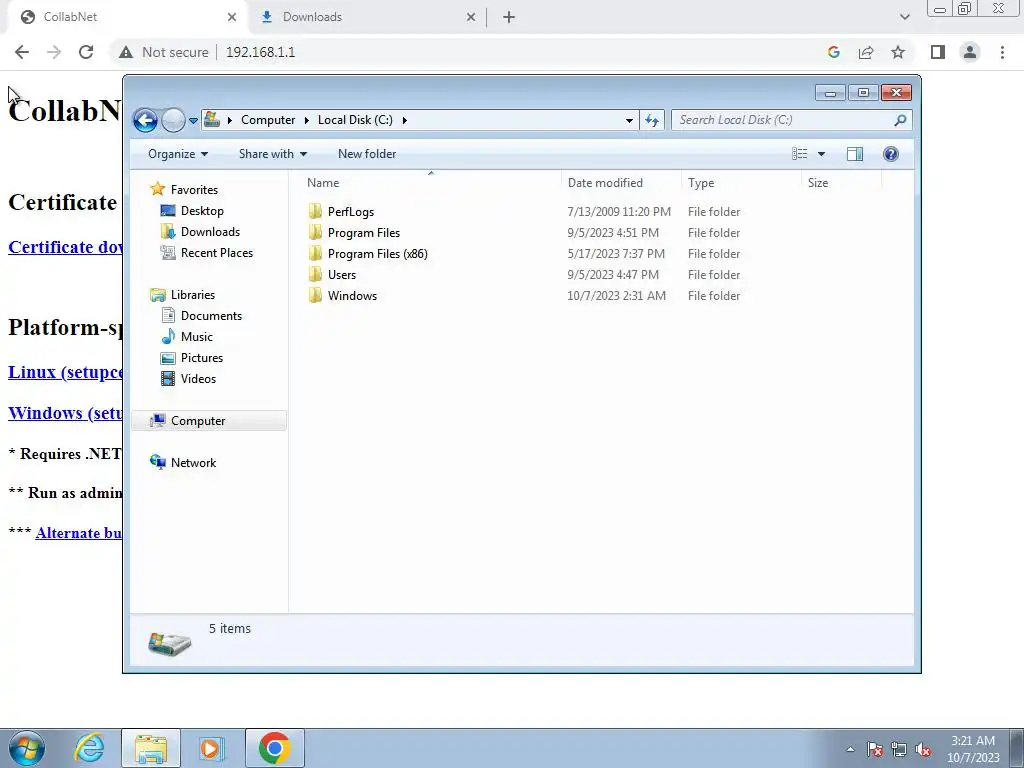
Task: Open a new Chrome tab
Action: click(509, 17)
